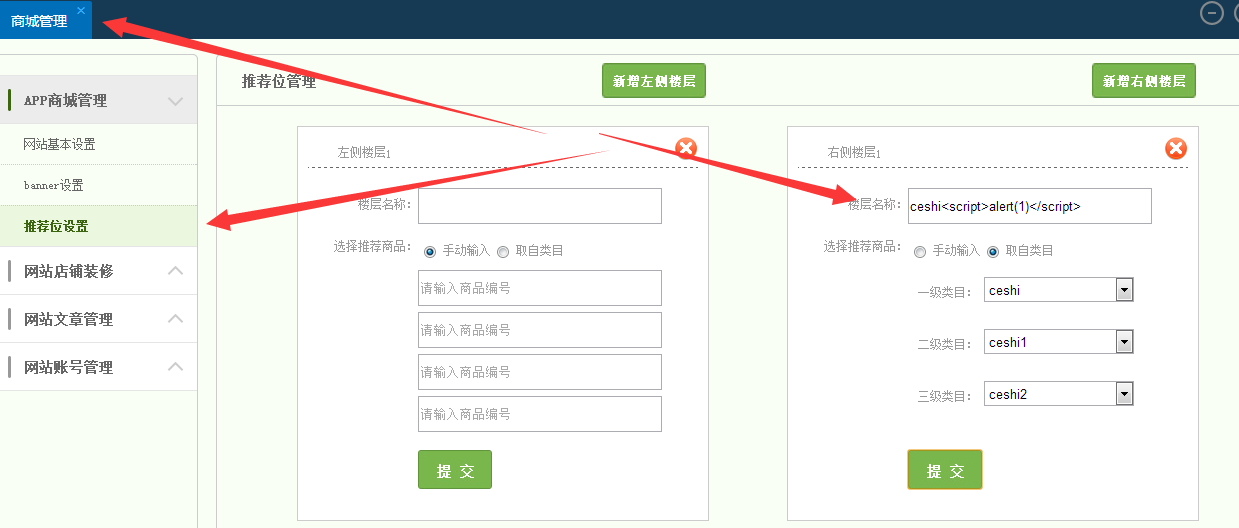This screenshot has height=528, width=1239.
Task: Switch to the 商城管理 tab
Action: pos(39,20)
